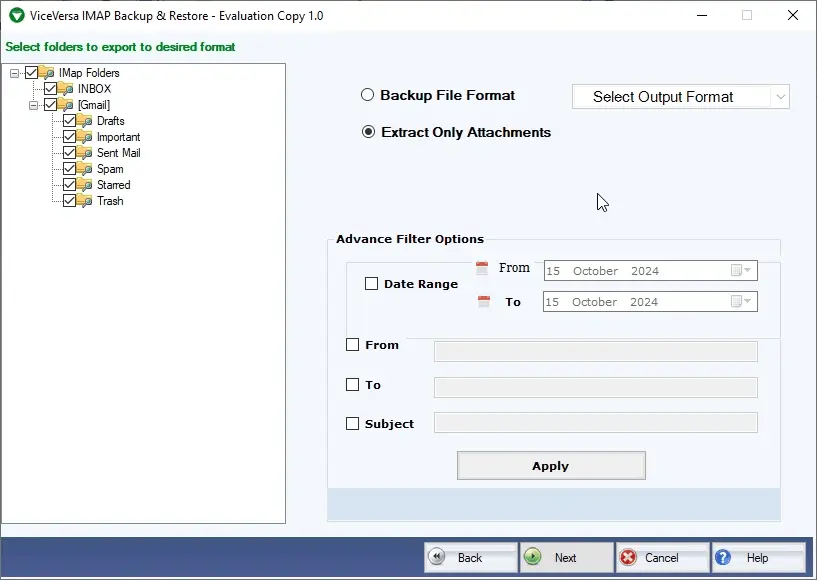
Task: Uncheck the Important folder checkbox
Action: pyautogui.click(x=69, y=137)
